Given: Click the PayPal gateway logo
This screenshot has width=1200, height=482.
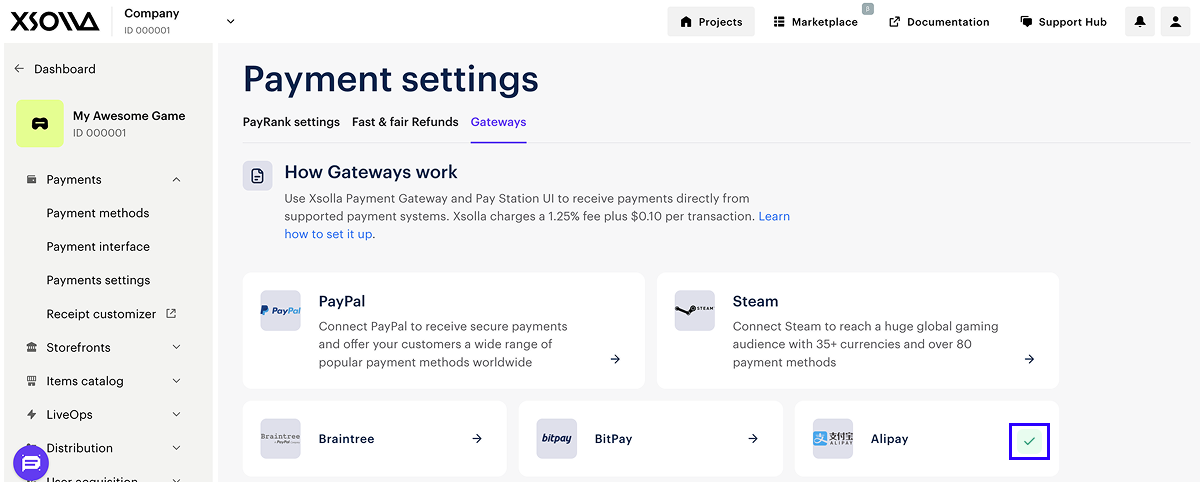Looking at the screenshot, I should coord(280,310).
